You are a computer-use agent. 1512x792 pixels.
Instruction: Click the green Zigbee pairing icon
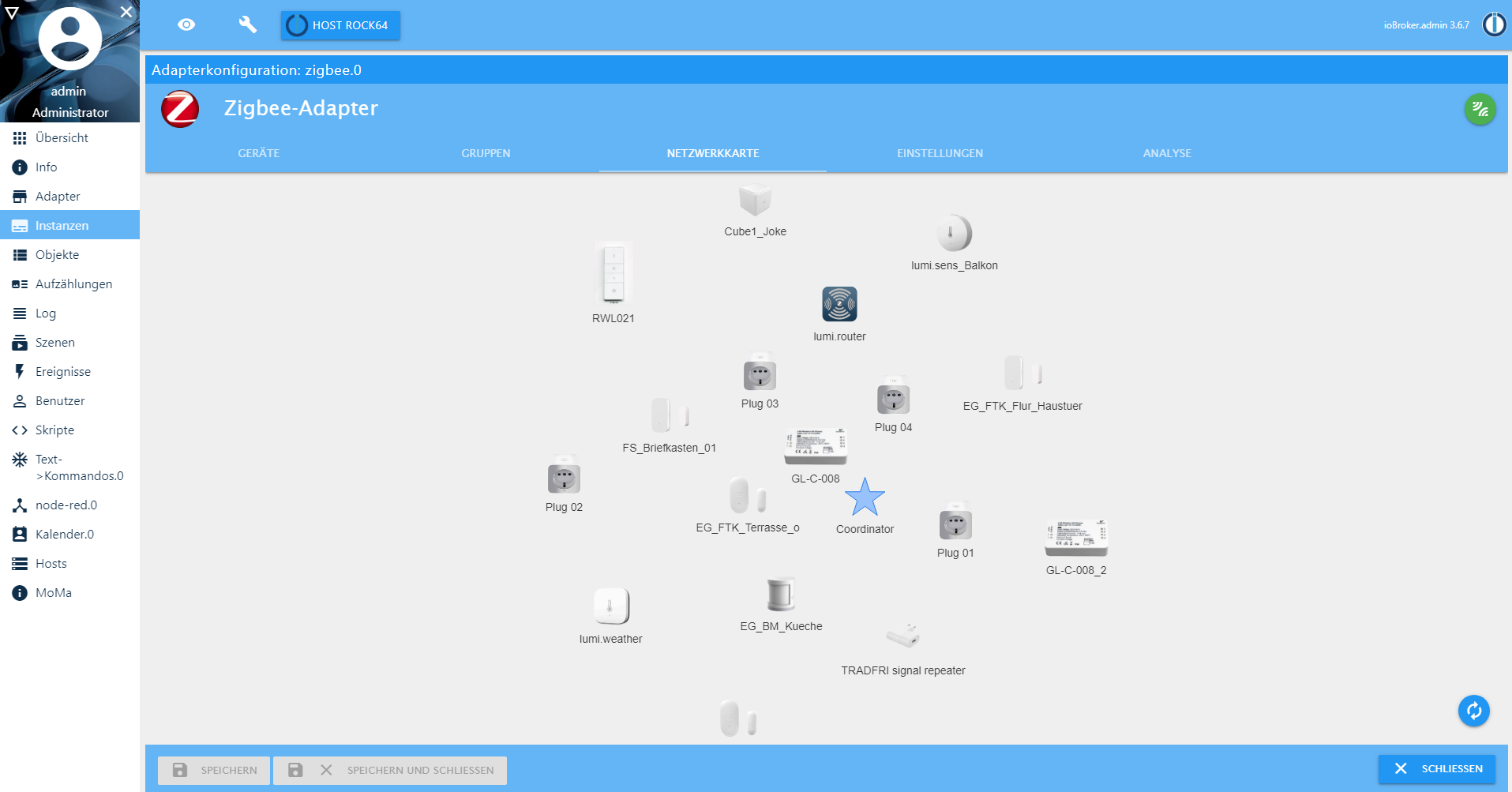click(x=1480, y=110)
